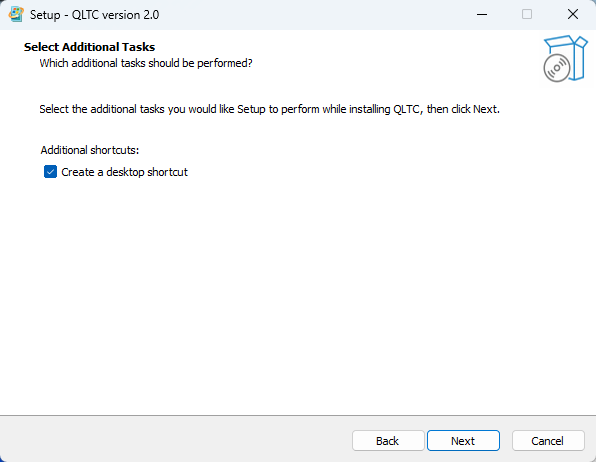Close the QLTC Setup window
The height and width of the screenshot is (462, 596).
(573, 14)
